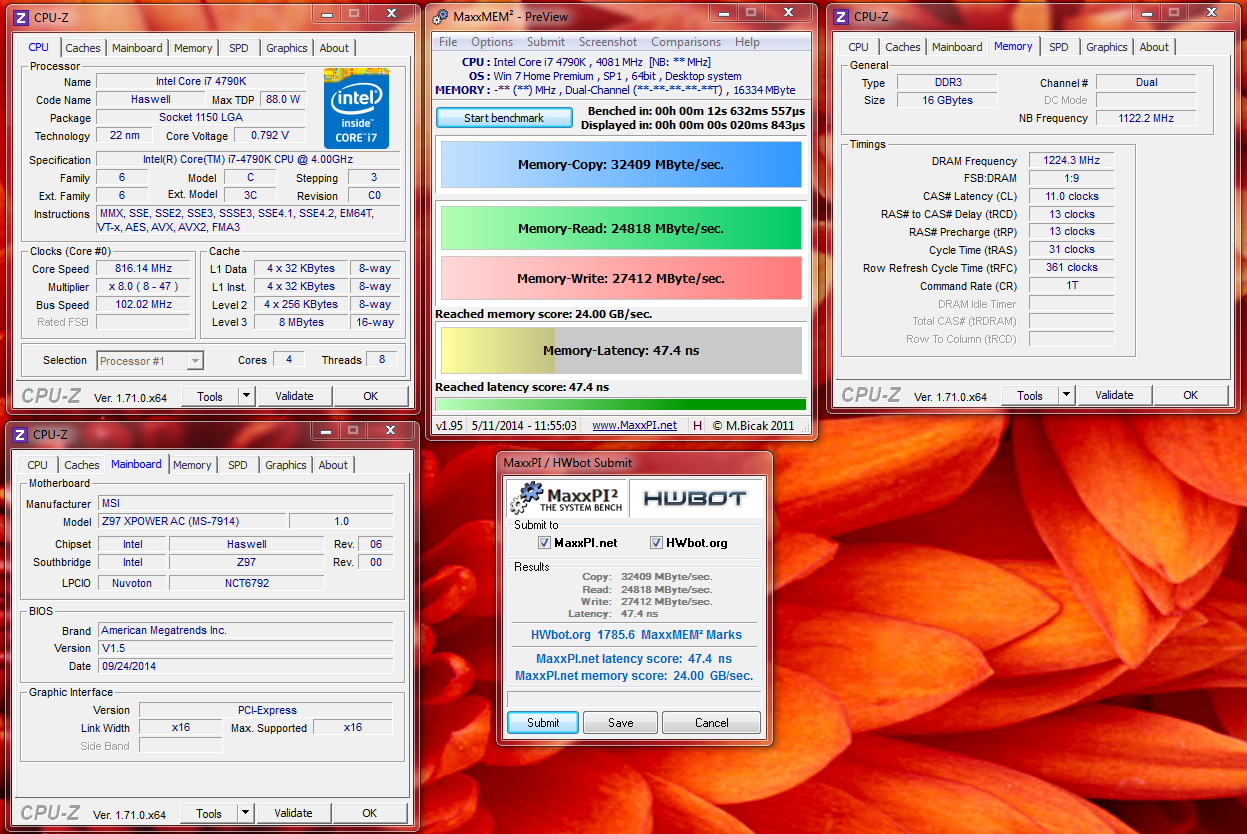Open the www.MaxxPI.net link
1247x834 pixels.
634,425
